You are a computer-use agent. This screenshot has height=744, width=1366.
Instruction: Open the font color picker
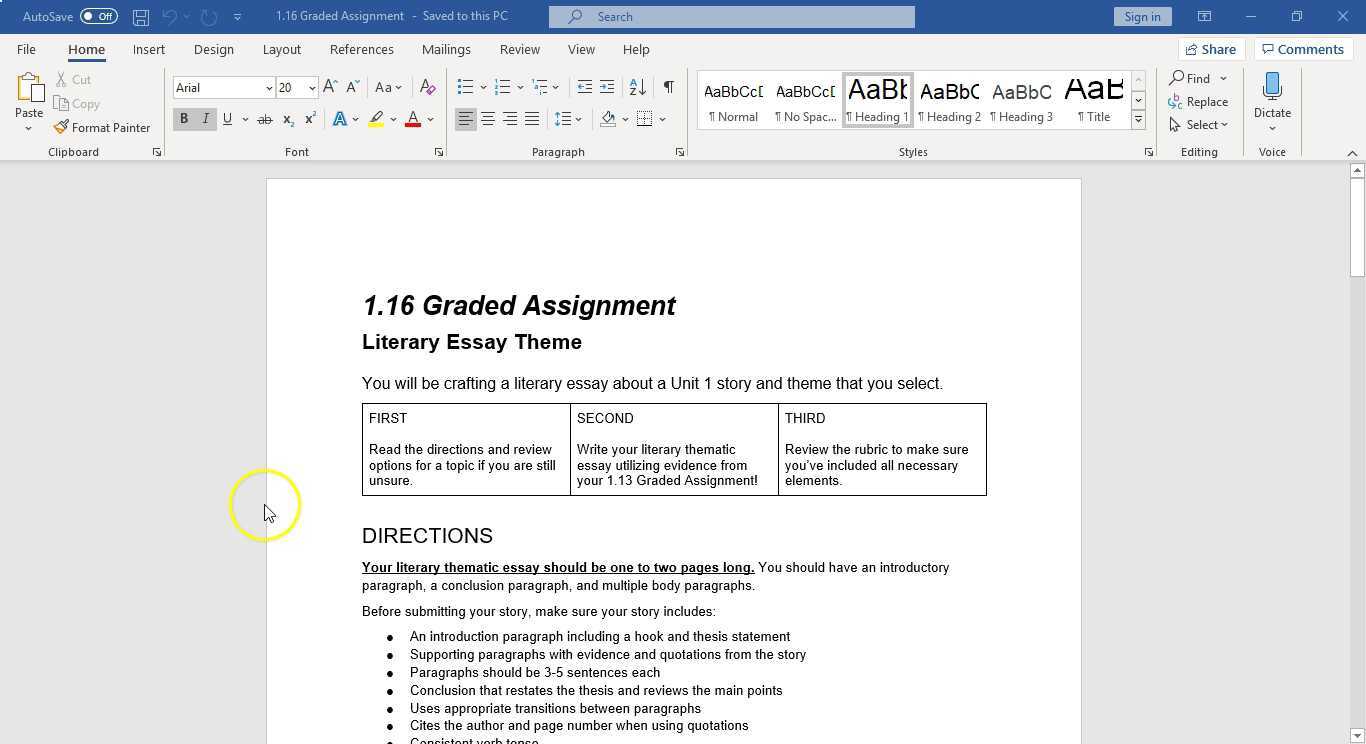point(430,118)
